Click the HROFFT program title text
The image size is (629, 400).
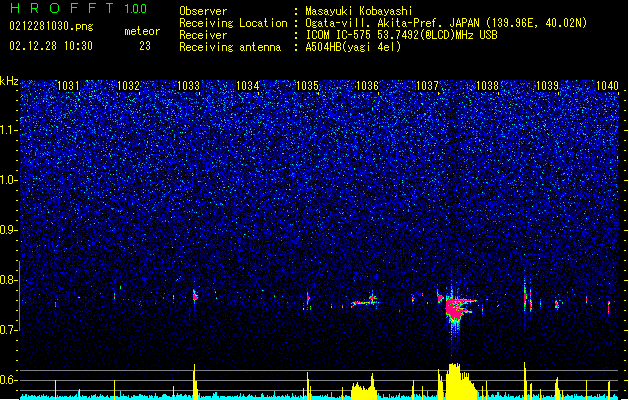tap(61, 8)
